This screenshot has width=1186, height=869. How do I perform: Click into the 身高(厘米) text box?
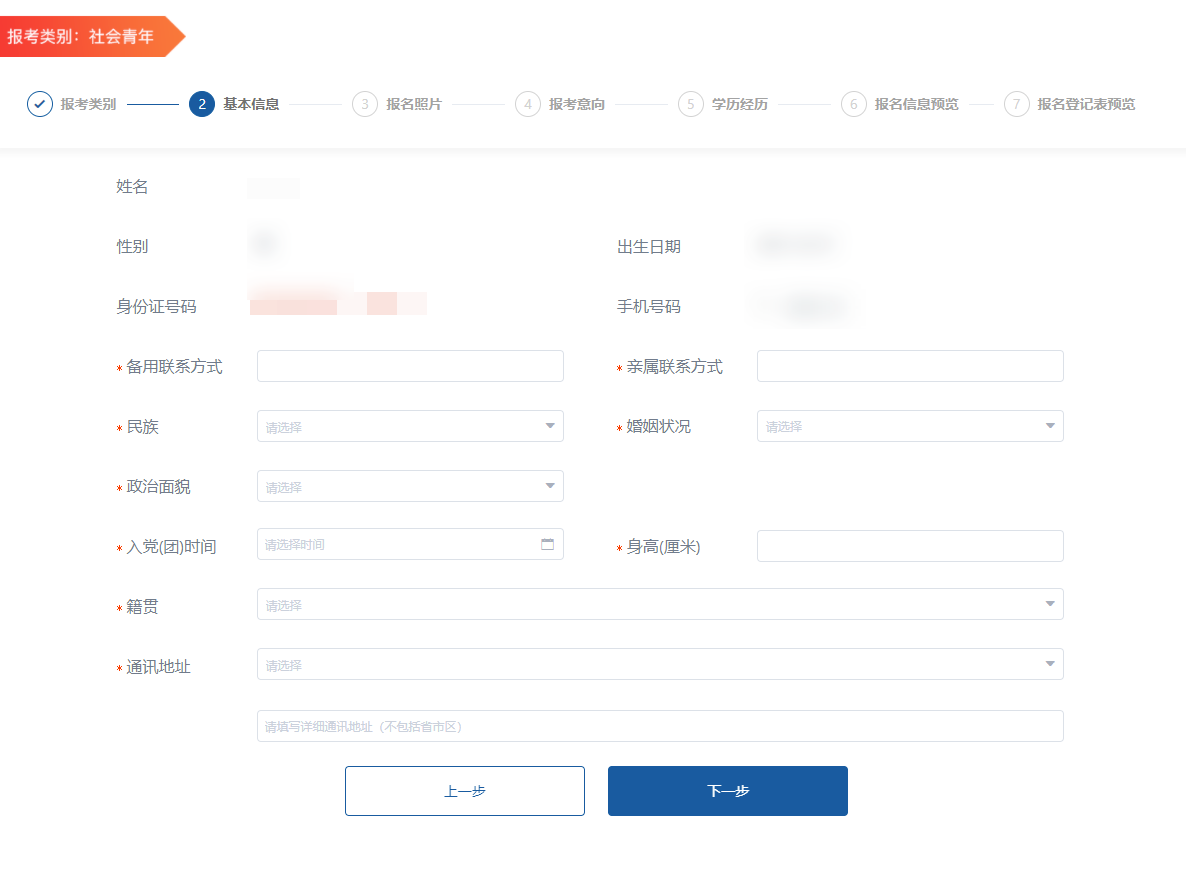click(910, 546)
